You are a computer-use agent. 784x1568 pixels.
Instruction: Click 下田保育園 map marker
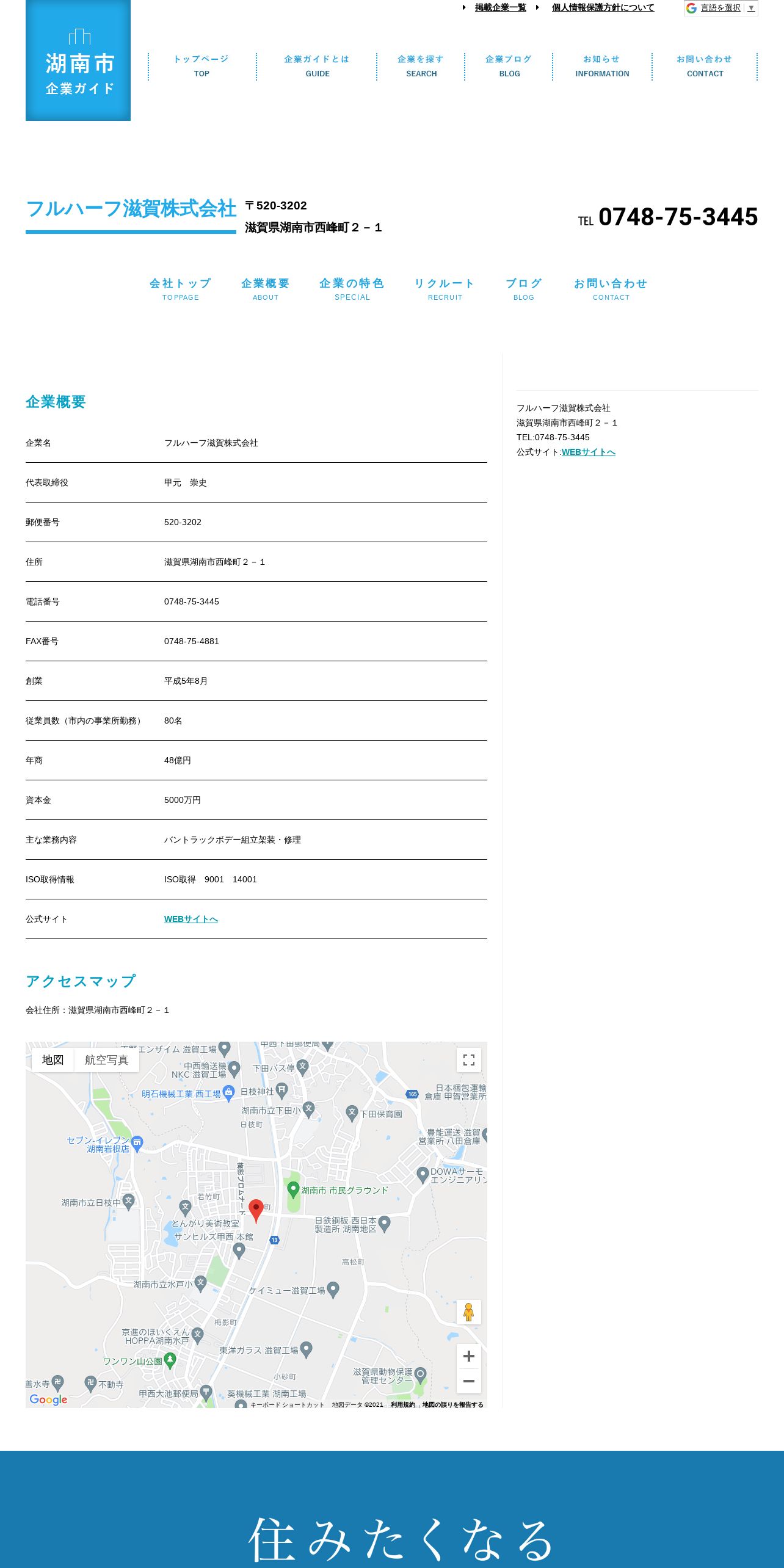[x=352, y=1113]
